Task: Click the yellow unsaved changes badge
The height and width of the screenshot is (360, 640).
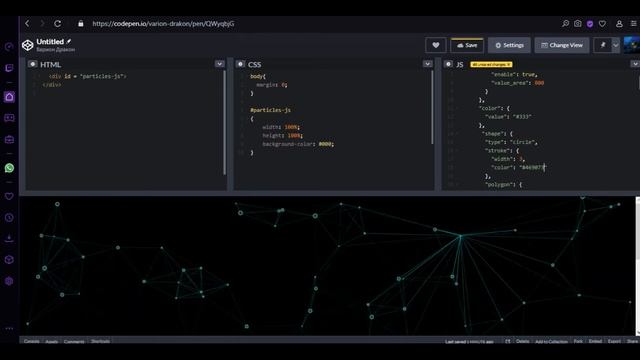Action: pos(491,64)
